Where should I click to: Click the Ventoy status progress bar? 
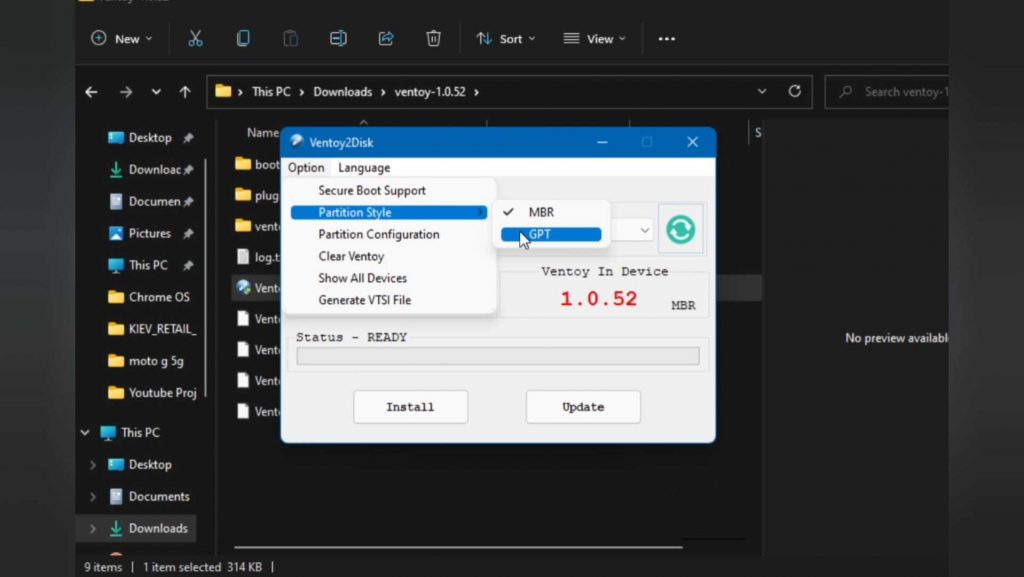tap(497, 356)
